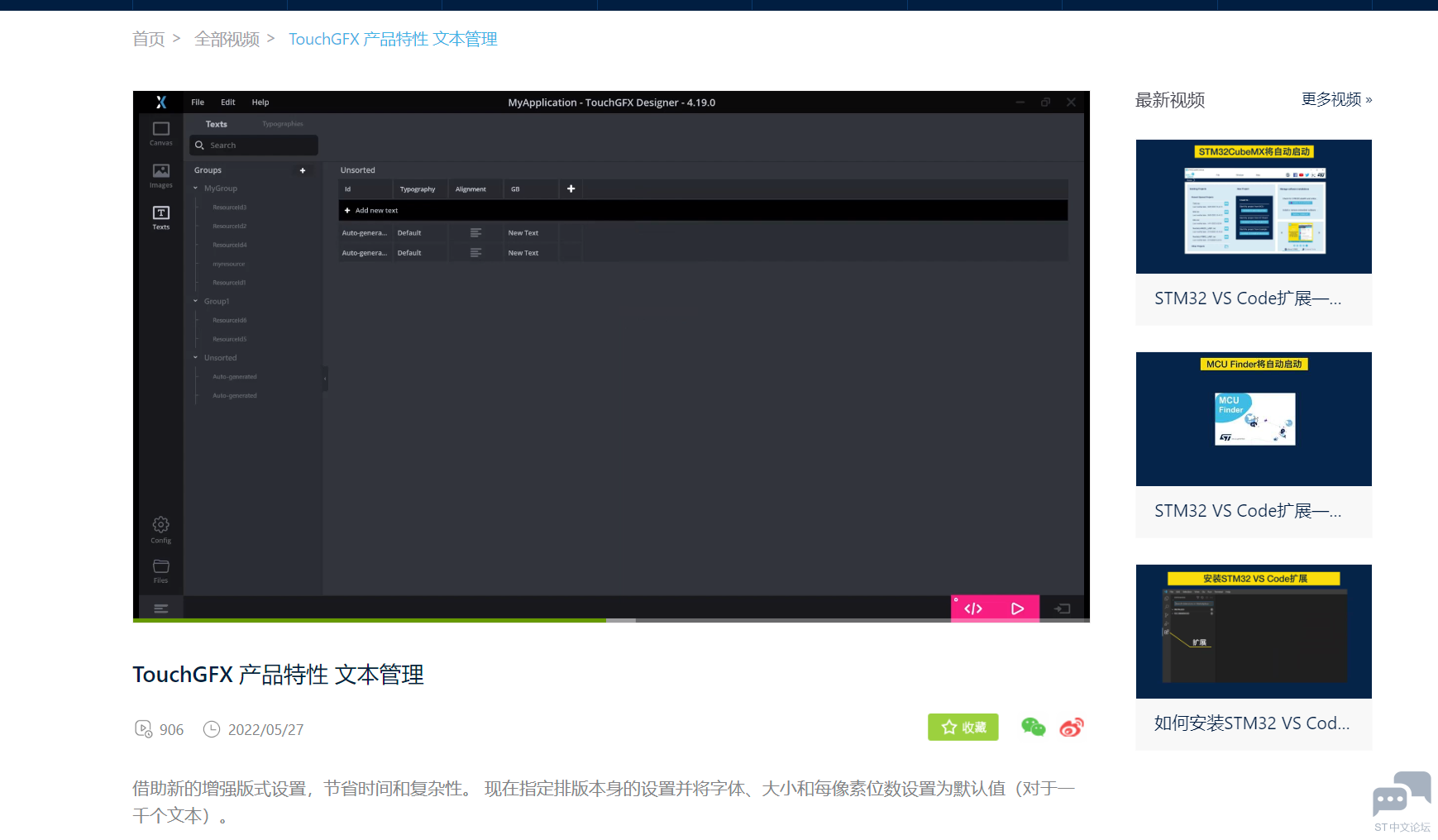Select ResourceId6 in the tree

(x=230, y=321)
